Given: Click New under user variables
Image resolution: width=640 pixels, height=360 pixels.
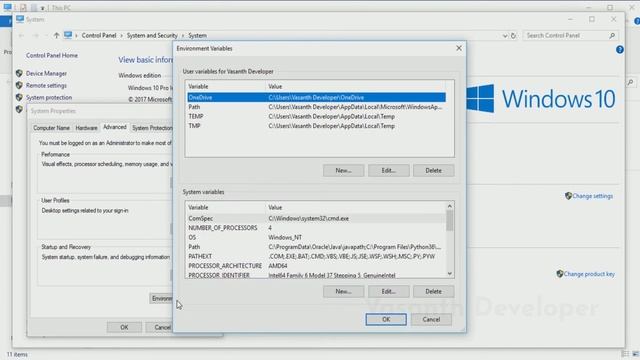Looking at the screenshot, I should point(343,170).
